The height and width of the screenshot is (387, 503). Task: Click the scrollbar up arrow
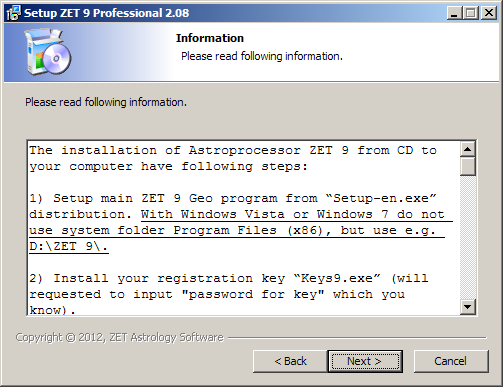pos(468,149)
